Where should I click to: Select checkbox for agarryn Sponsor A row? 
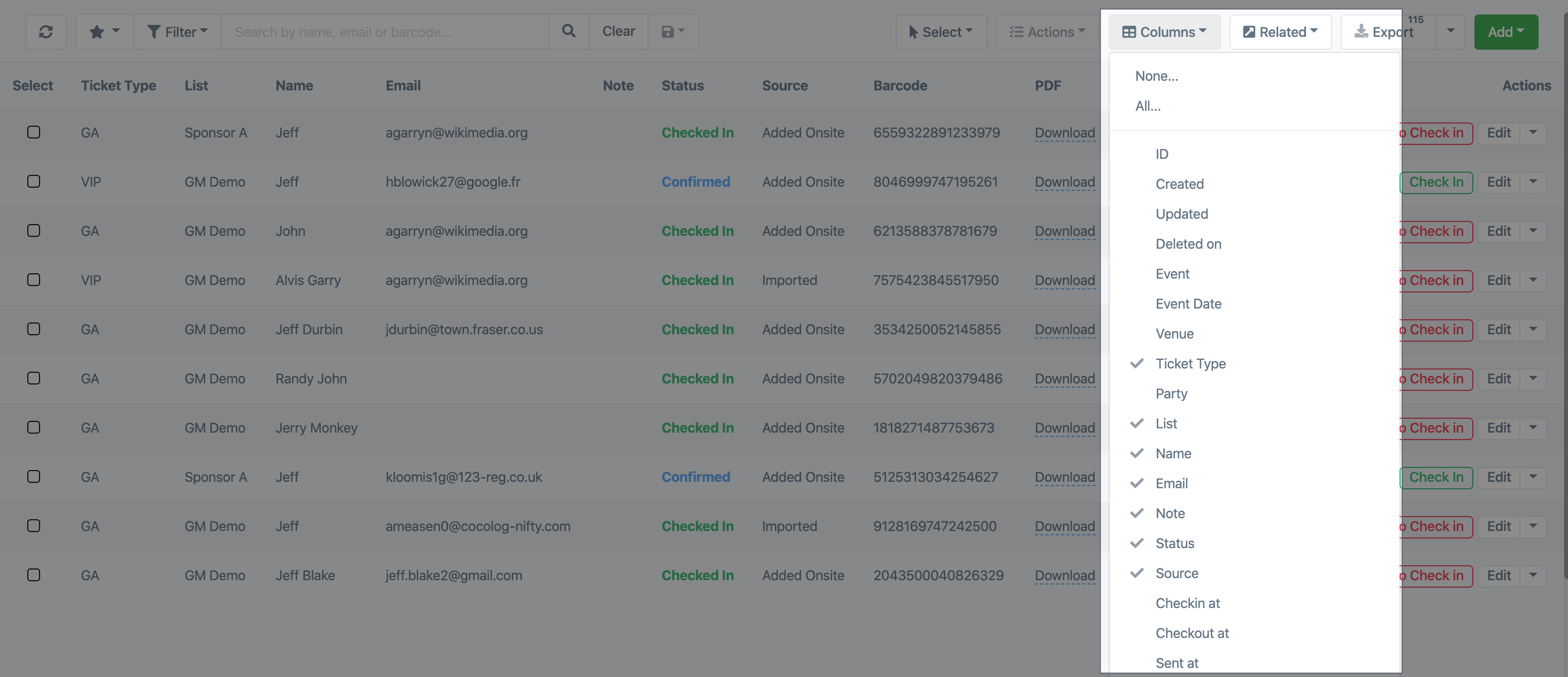click(34, 132)
